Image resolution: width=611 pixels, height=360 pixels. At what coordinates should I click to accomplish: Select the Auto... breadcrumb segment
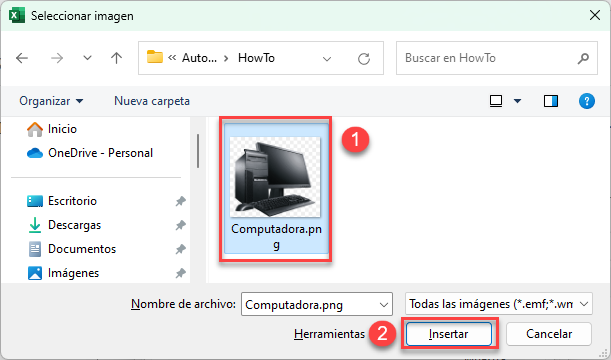pyautogui.click(x=200, y=58)
